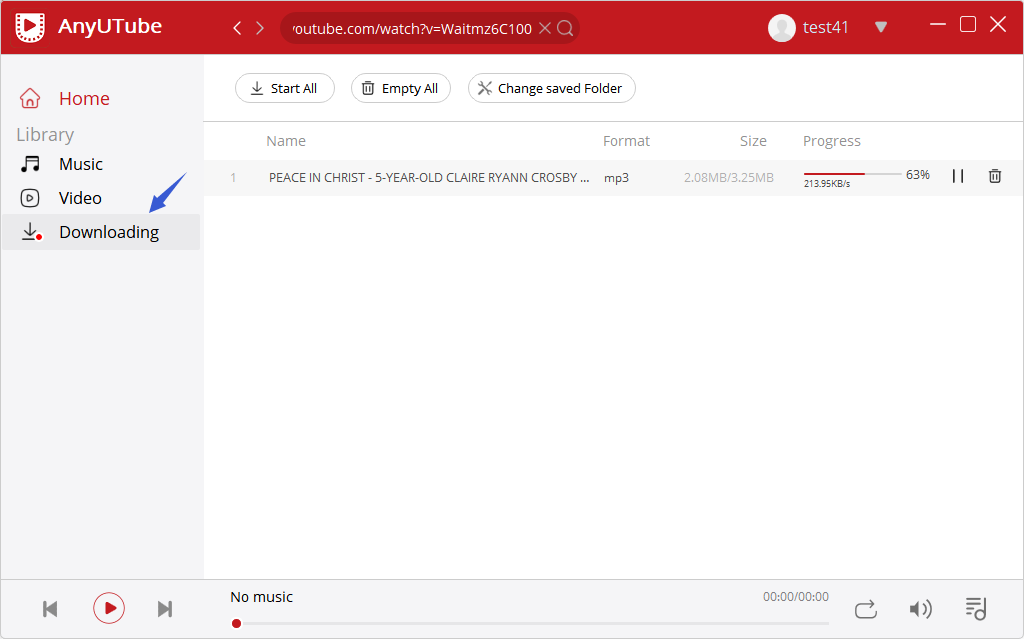Open the Home page

(85, 99)
